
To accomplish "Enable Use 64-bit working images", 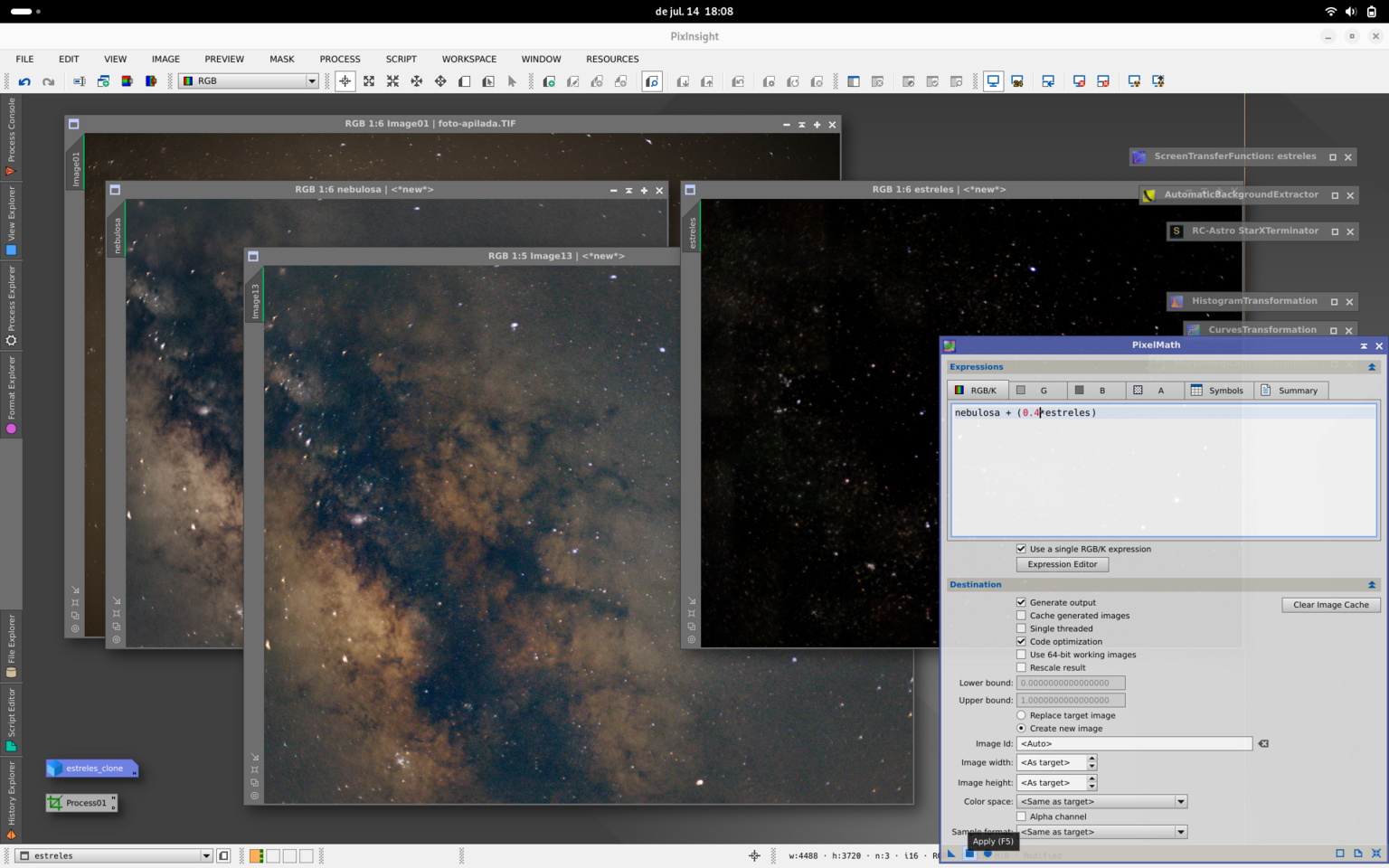I will tap(1021, 655).
